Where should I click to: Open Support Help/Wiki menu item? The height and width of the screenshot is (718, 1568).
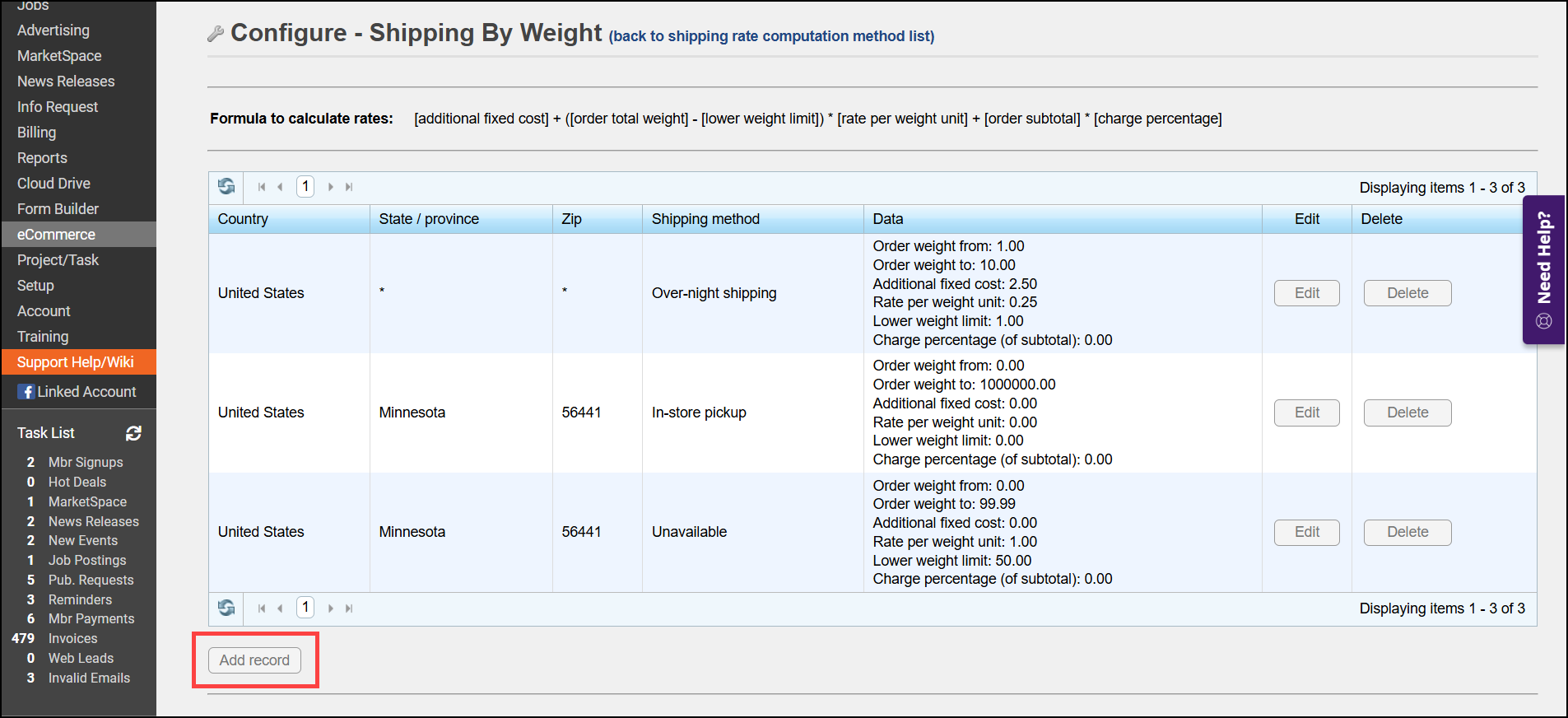coord(75,362)
